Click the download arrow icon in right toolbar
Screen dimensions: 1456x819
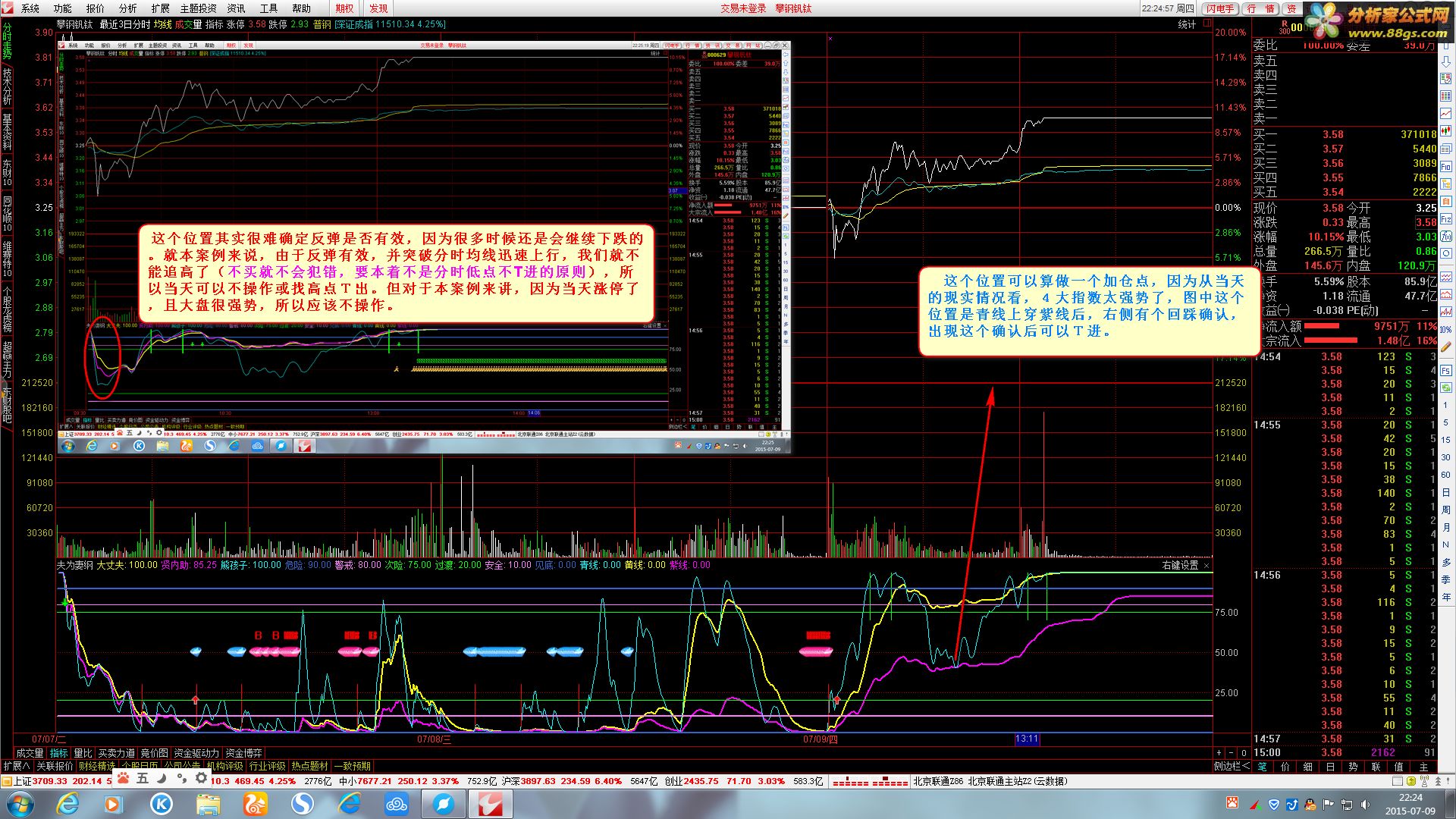pos(1446,61)
